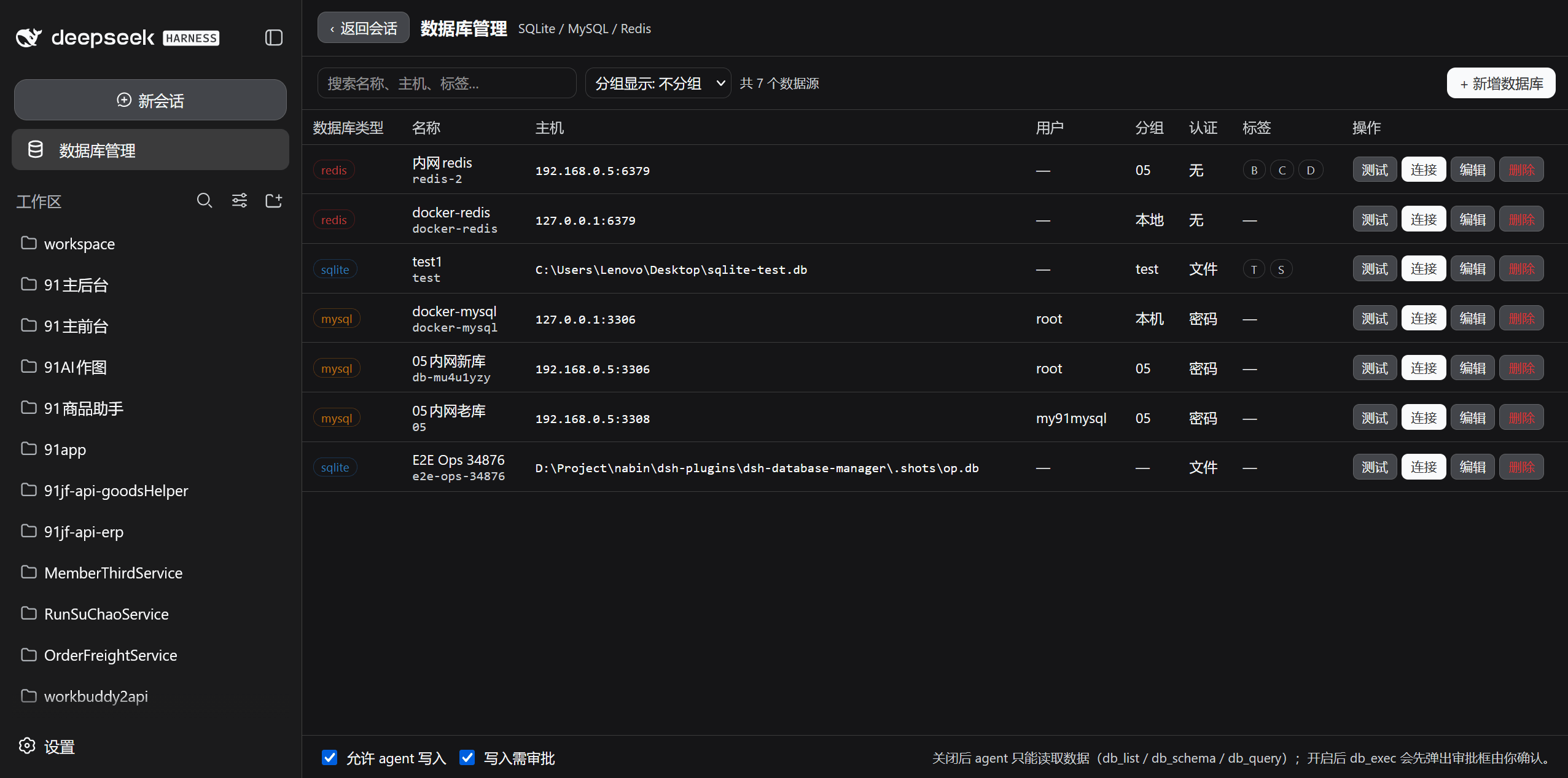The image size is (1568, 778).
Task: Open the 91jf-api-erp workspace
Action: tap(150, 531)
